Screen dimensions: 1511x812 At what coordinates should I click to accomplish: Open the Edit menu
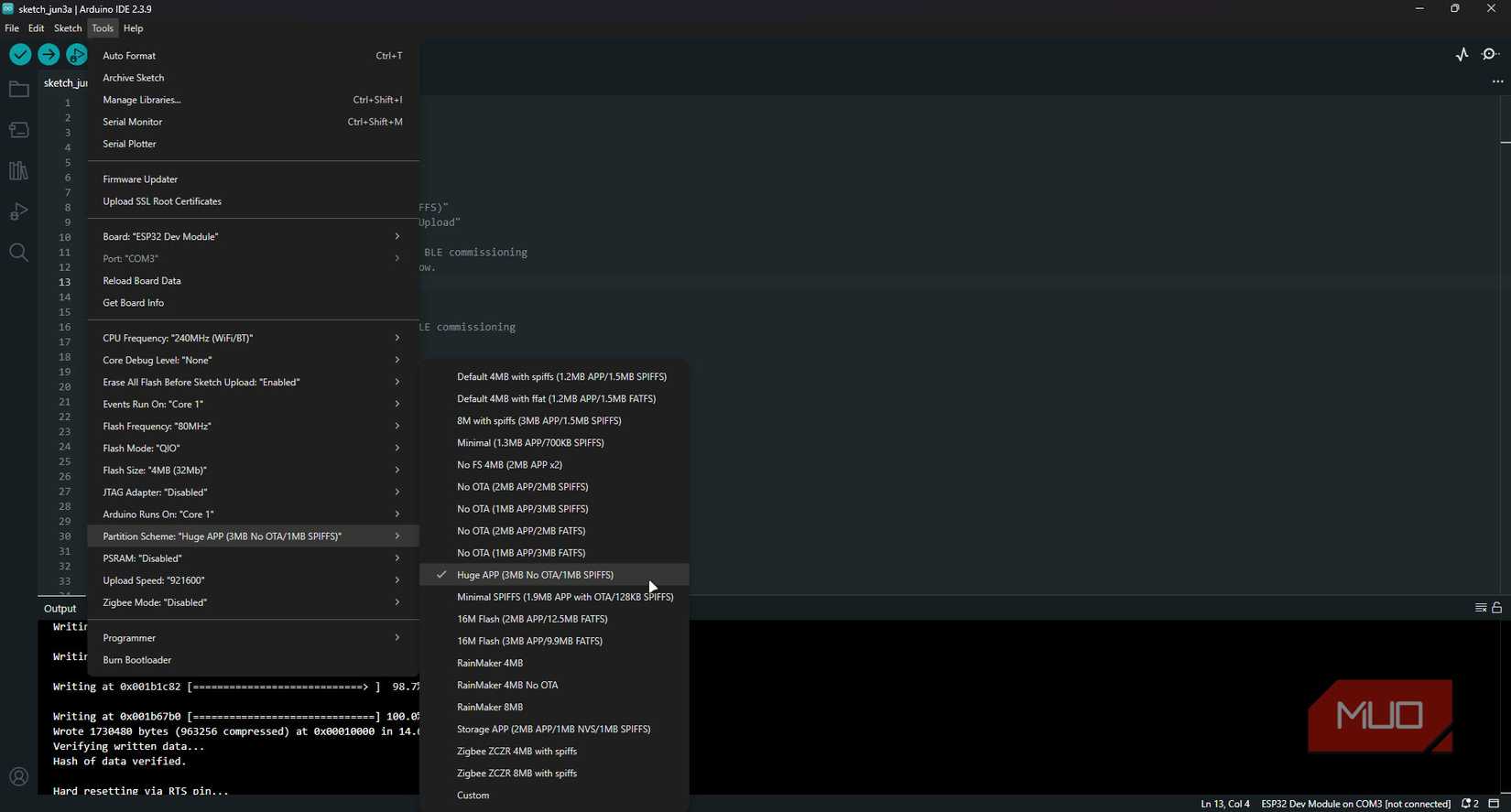[37, 28]
